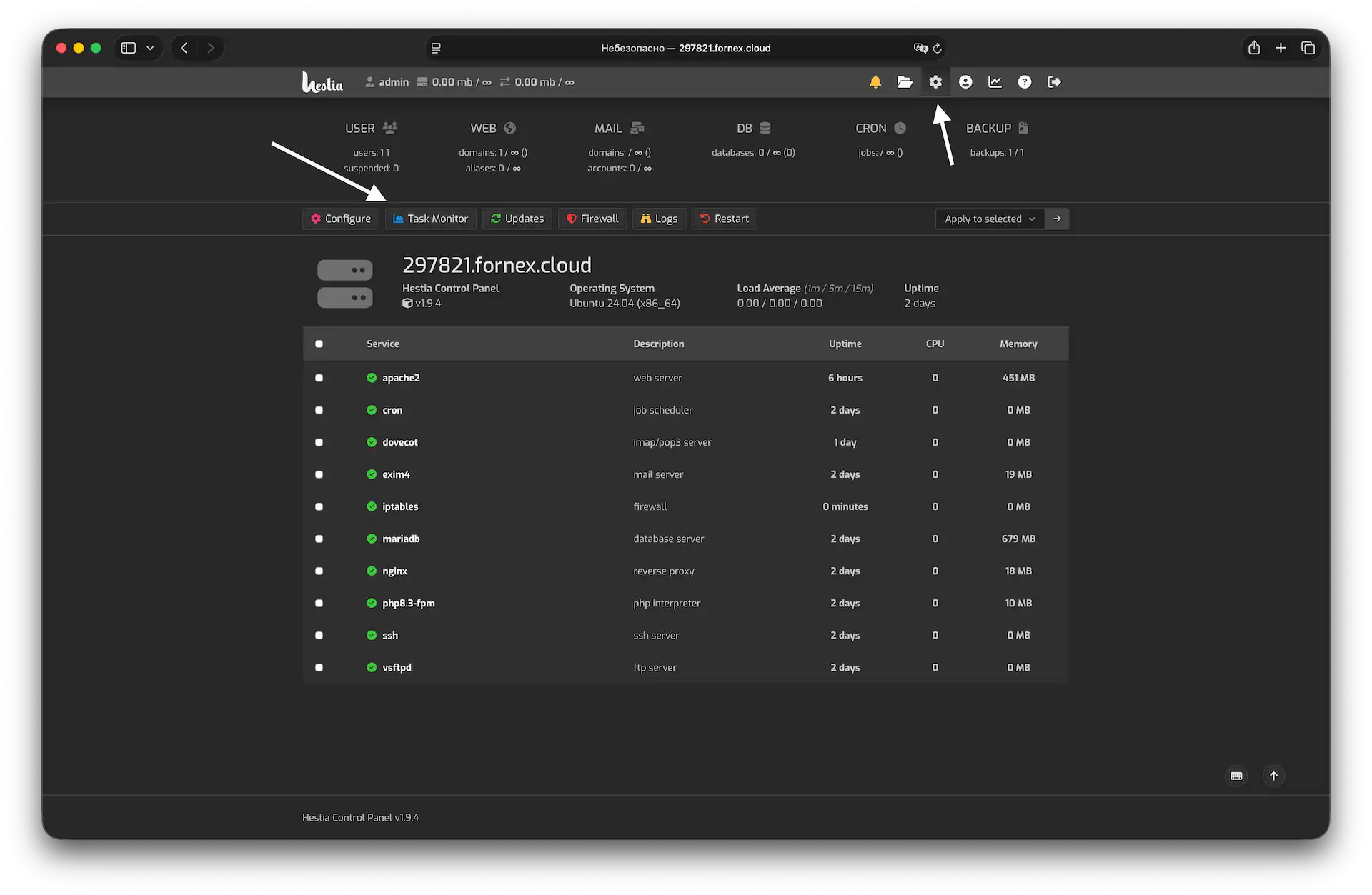Click the keyboard shortcuts icon

click(x=1236, y=776)
